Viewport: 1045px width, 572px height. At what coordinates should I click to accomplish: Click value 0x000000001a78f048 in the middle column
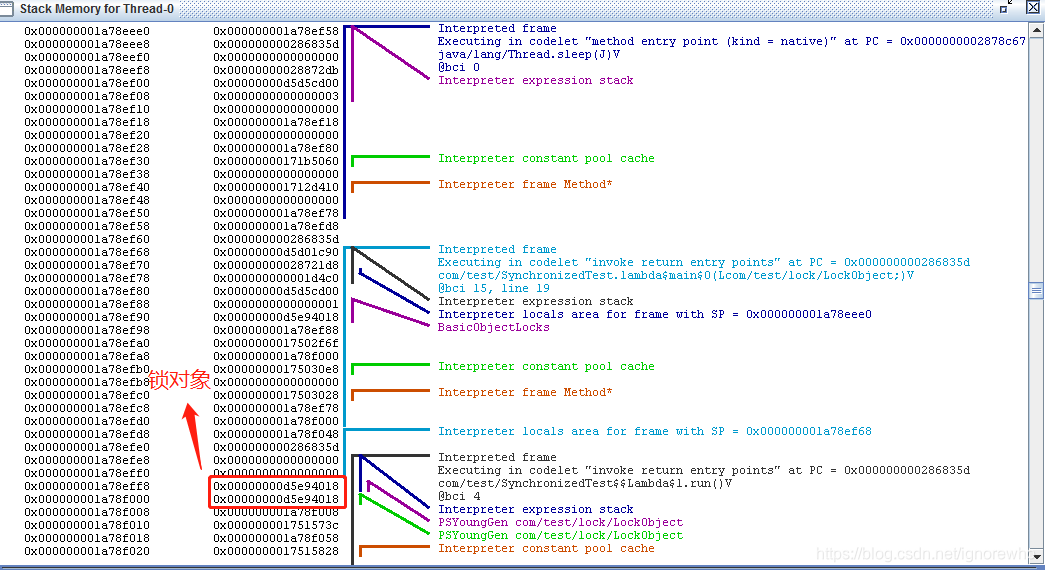pyautogui.click(x=276, y=434)
